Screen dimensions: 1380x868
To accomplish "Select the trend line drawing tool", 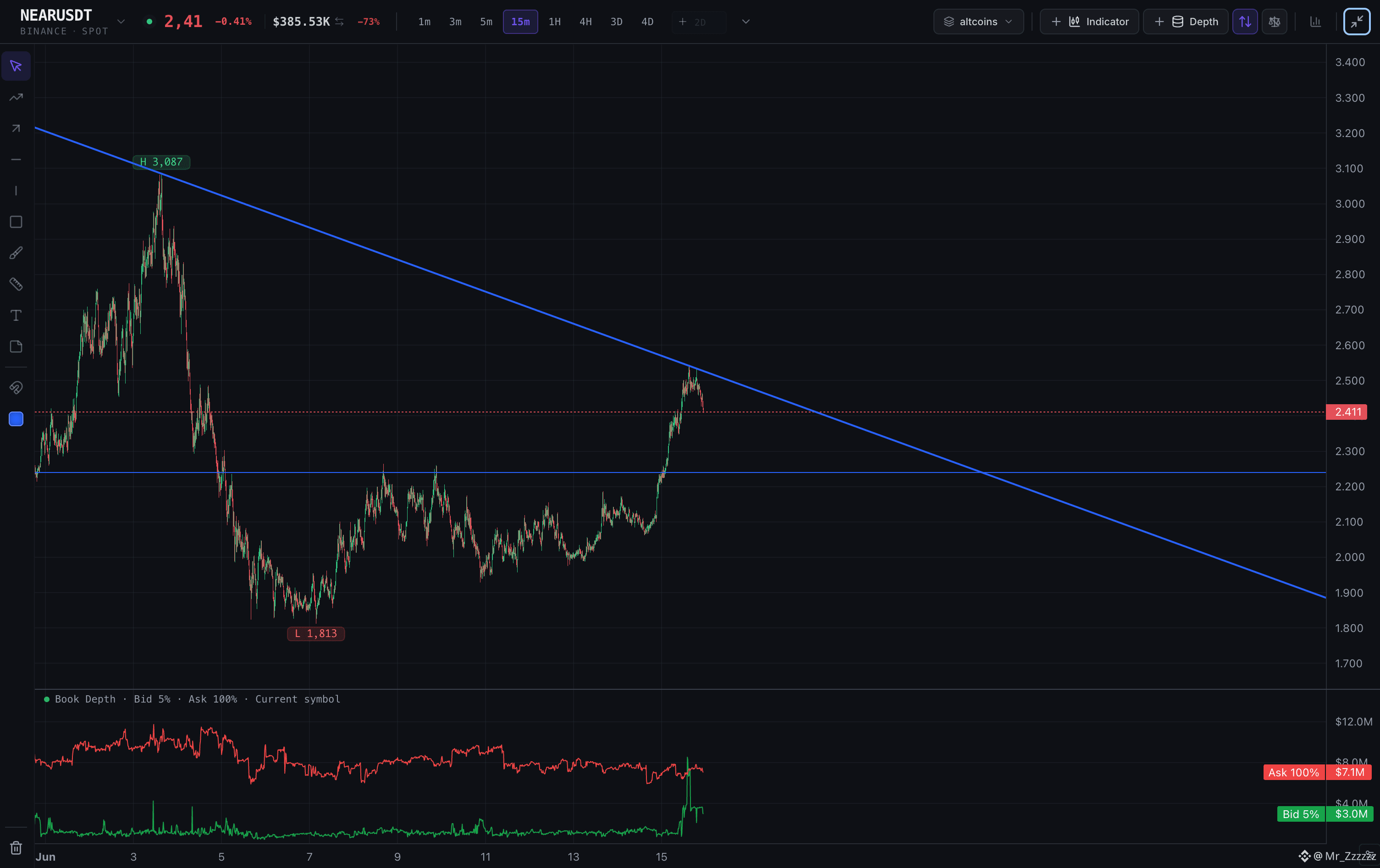I will pos(16,98).
